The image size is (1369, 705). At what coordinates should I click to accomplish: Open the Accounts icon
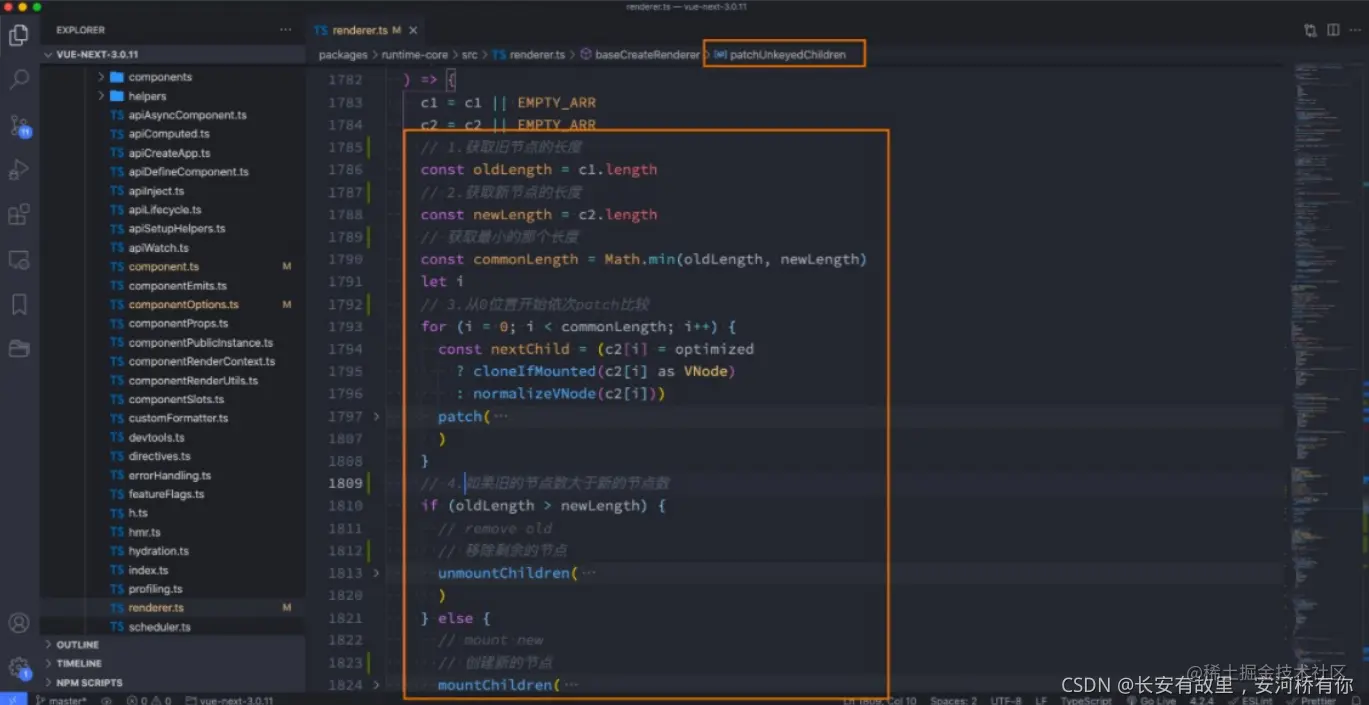point(18,623)
